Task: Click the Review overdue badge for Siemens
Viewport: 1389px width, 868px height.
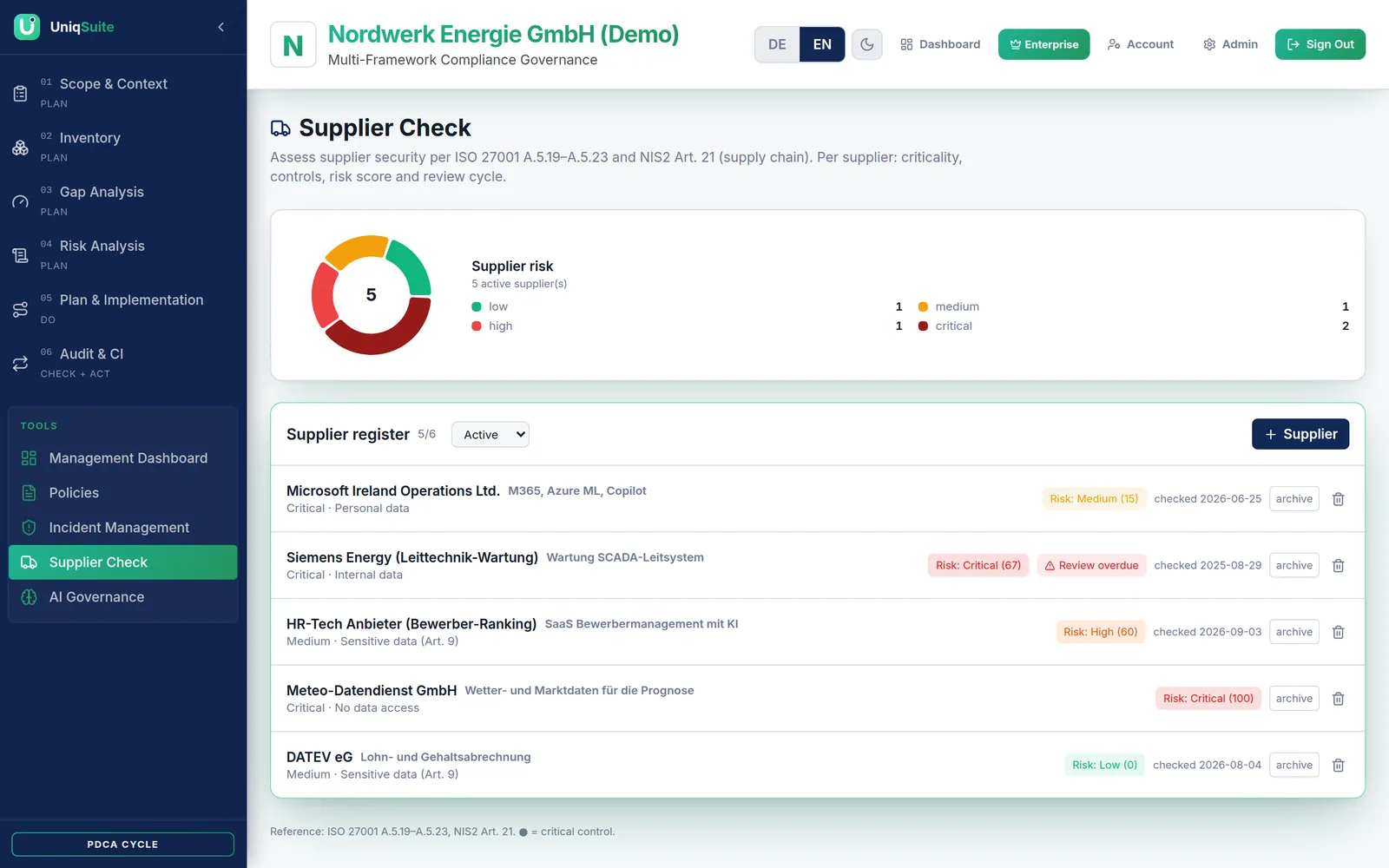Action: [1091, 566]
